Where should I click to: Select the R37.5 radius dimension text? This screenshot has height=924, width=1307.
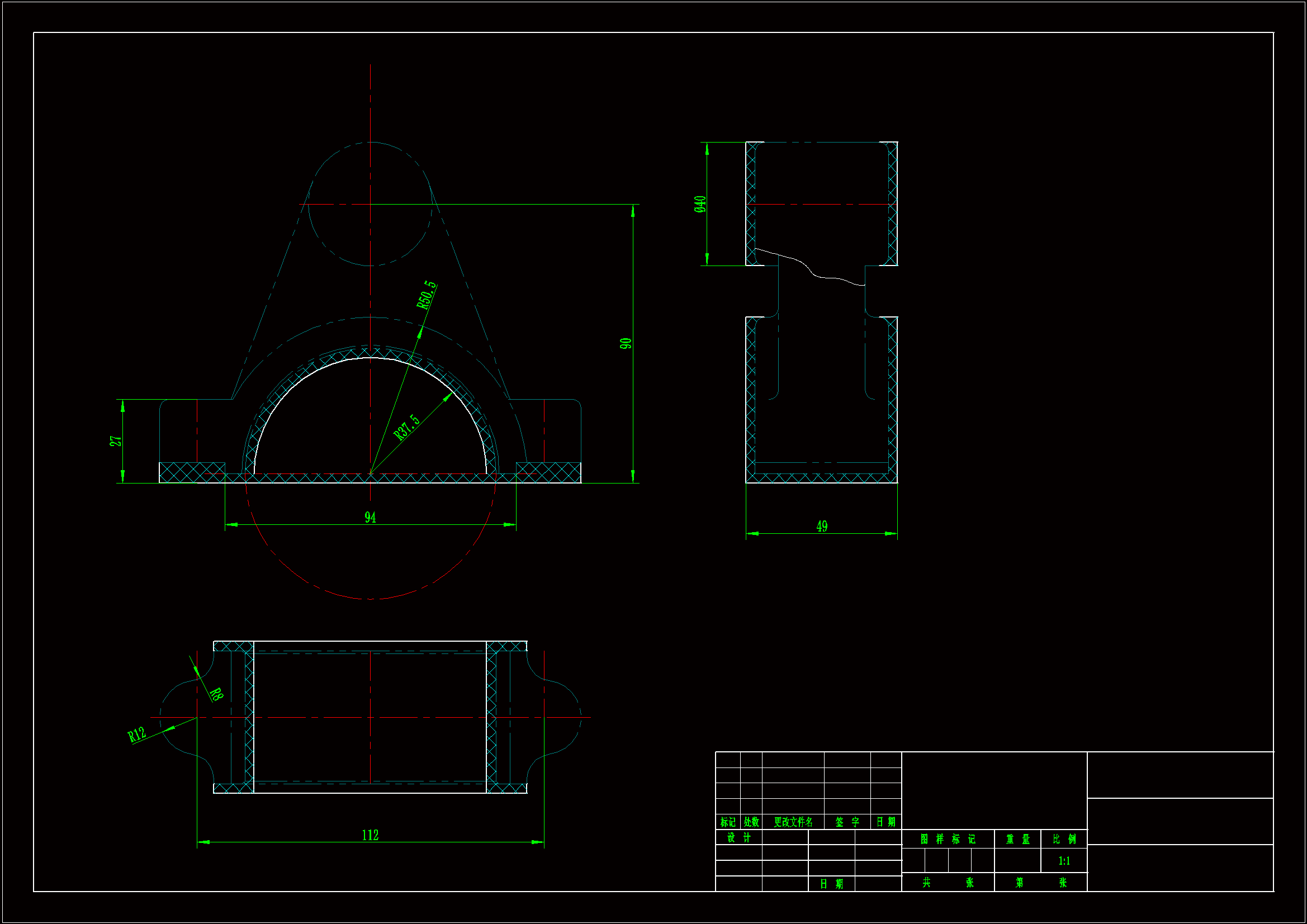pyautogui.click(x=407, y=427)
